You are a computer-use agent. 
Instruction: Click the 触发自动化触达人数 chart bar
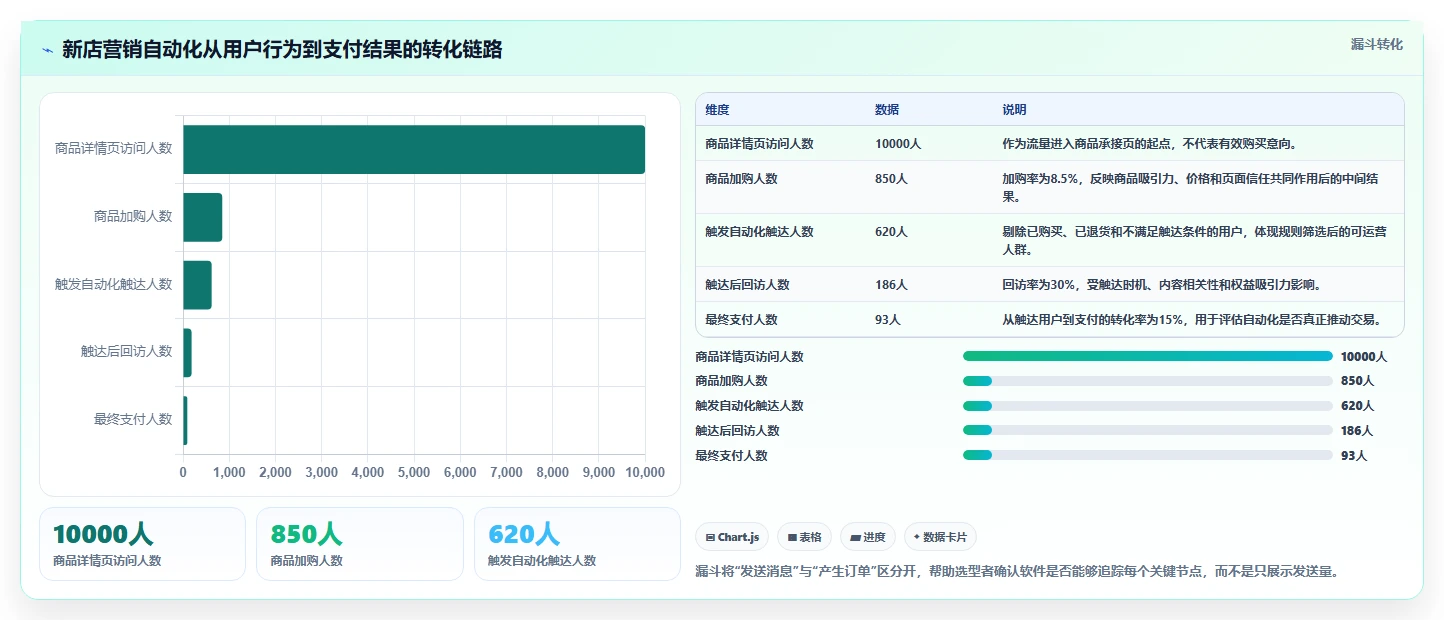pos(197,284)
